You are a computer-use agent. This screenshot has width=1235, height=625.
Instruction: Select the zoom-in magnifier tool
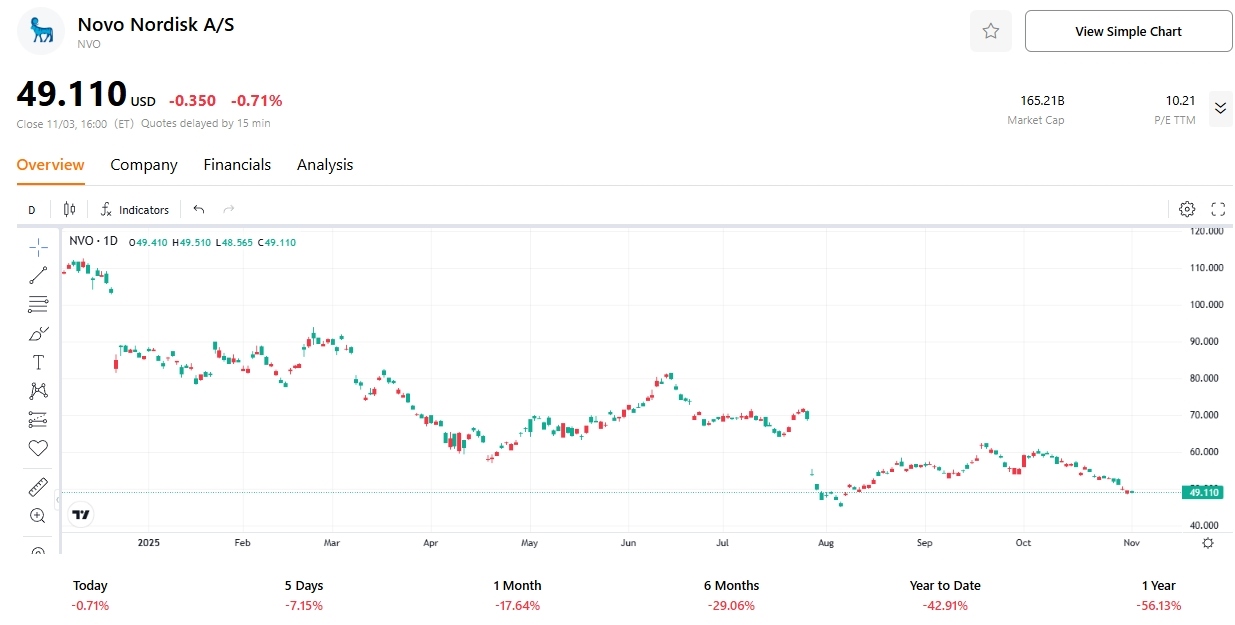point(37,515)
